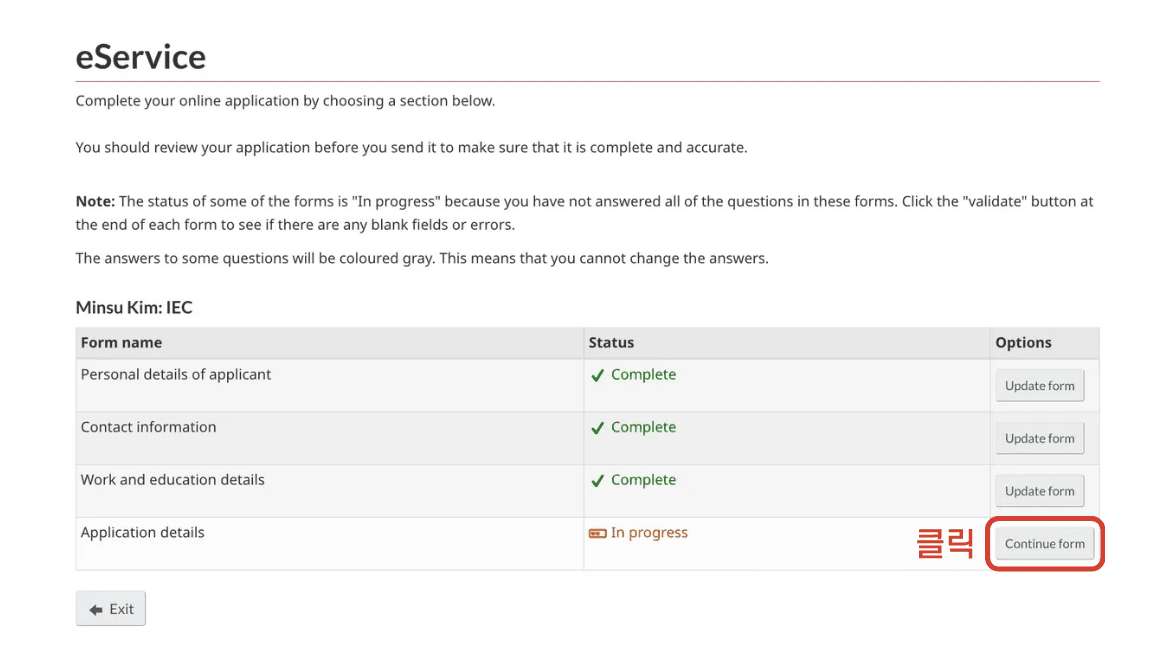The width and height of the screenshot is (1155, 650).
Task: Click the eService page heading
Action: click(141, 57)
